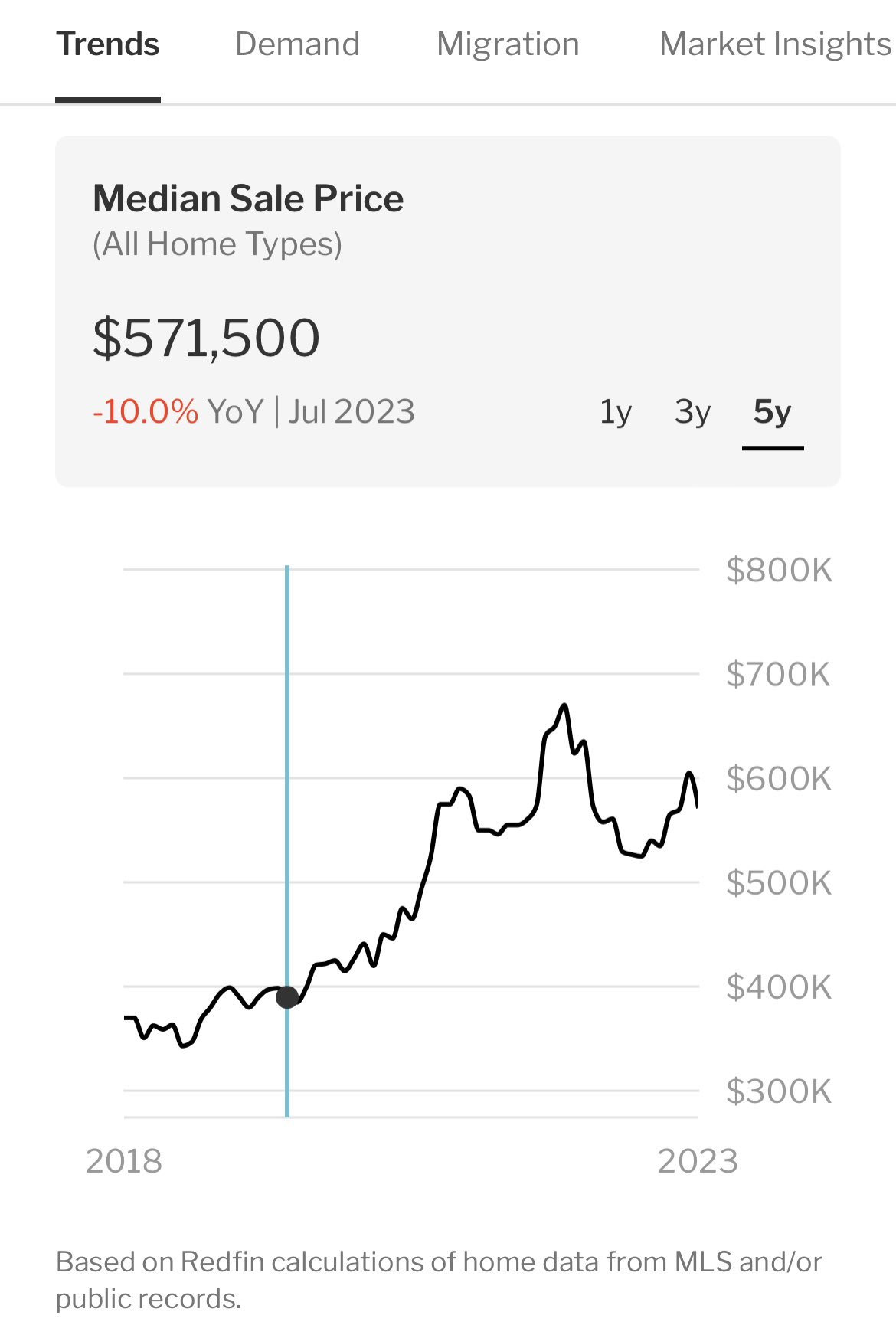
Task: Click the black data point on chart
Action: (287, 996)
